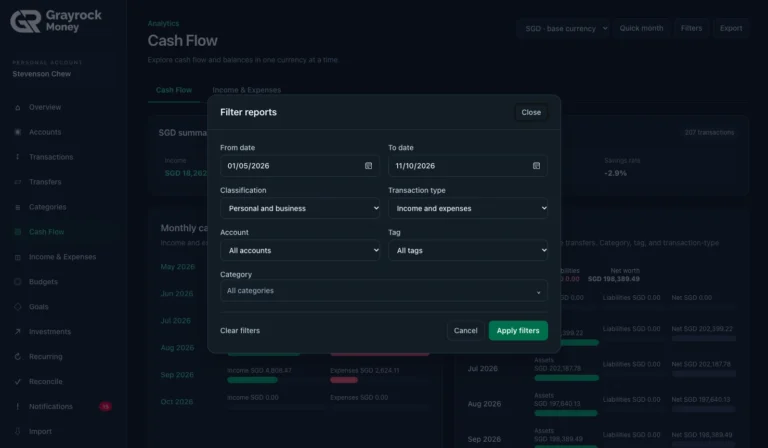
Task: Click the 207 transactions label
Action: pyautogui.click(x=709, y=133)
